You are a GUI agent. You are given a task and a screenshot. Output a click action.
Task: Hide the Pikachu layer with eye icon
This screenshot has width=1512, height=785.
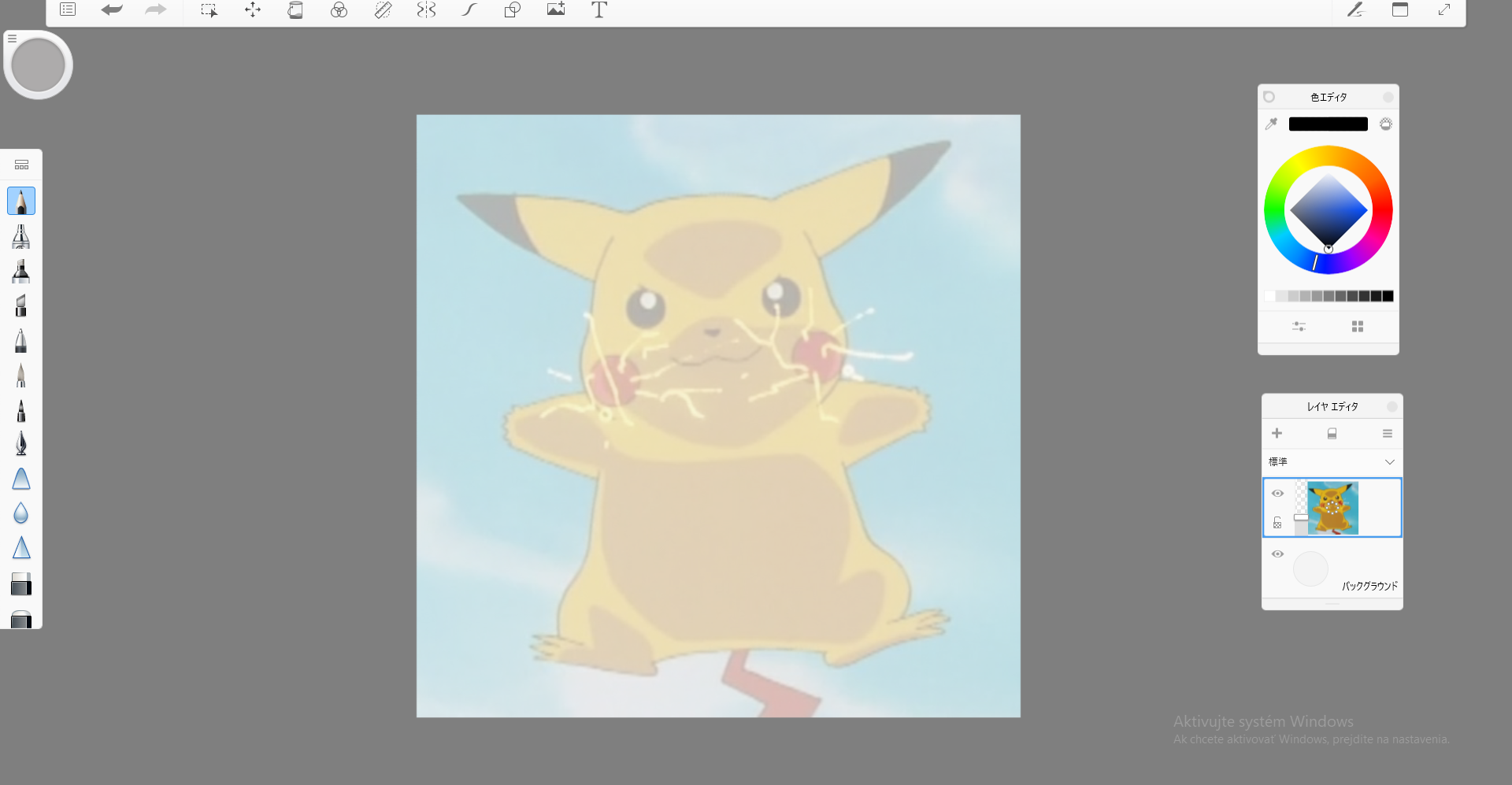click(x=1277, y=494)
